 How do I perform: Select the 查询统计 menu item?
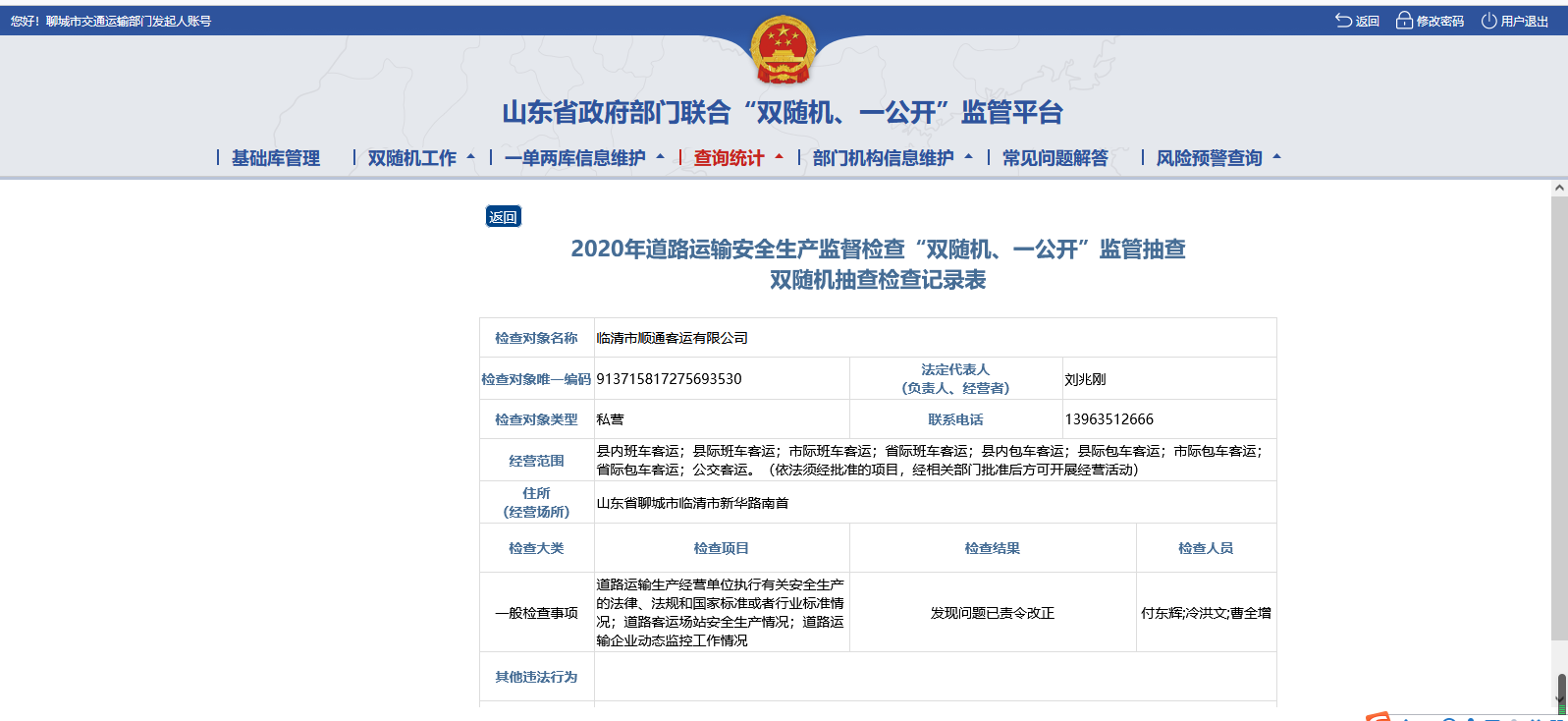(729, 158)
